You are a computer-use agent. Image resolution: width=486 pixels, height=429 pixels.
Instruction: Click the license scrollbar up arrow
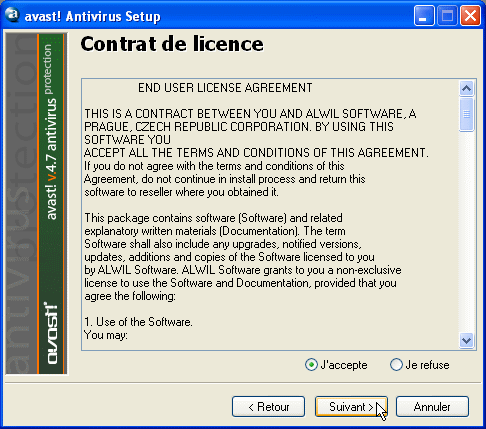point(466,89)
